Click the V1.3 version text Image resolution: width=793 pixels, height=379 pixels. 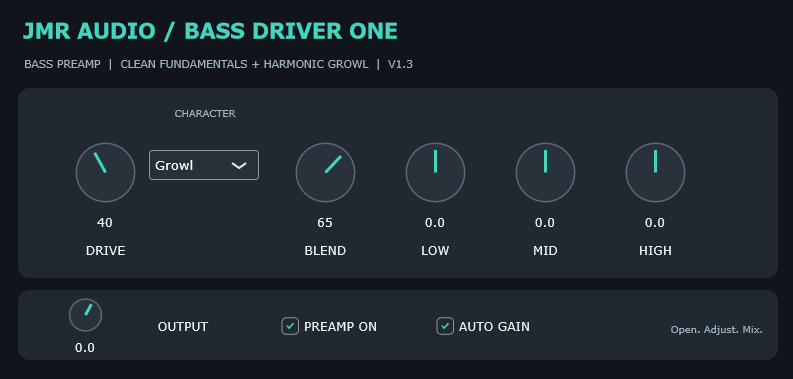coord(401,64)
